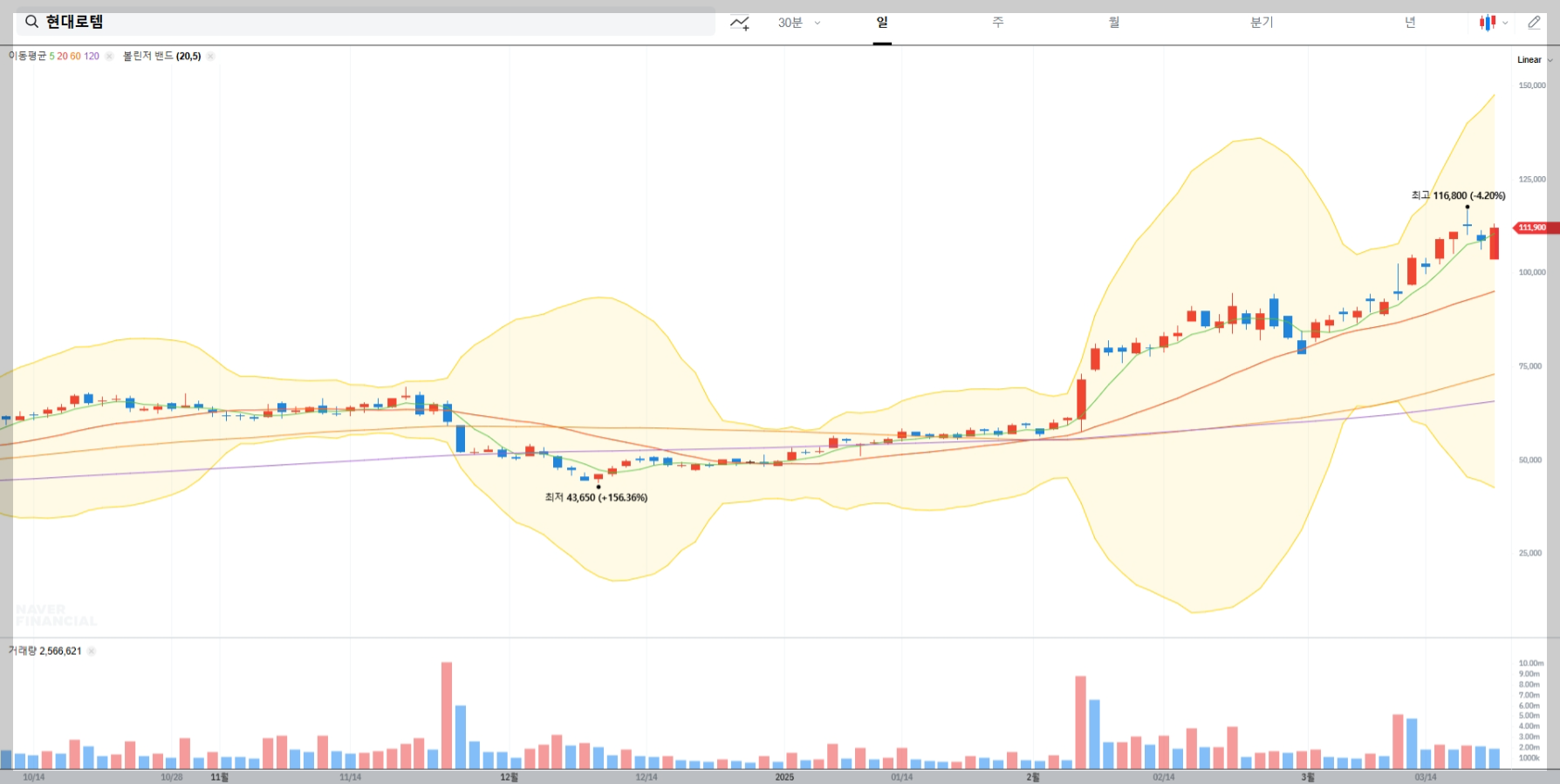Click the 2월 date axis label
The width and height of the screenshot is (1560, 784).
point(1033,777)
